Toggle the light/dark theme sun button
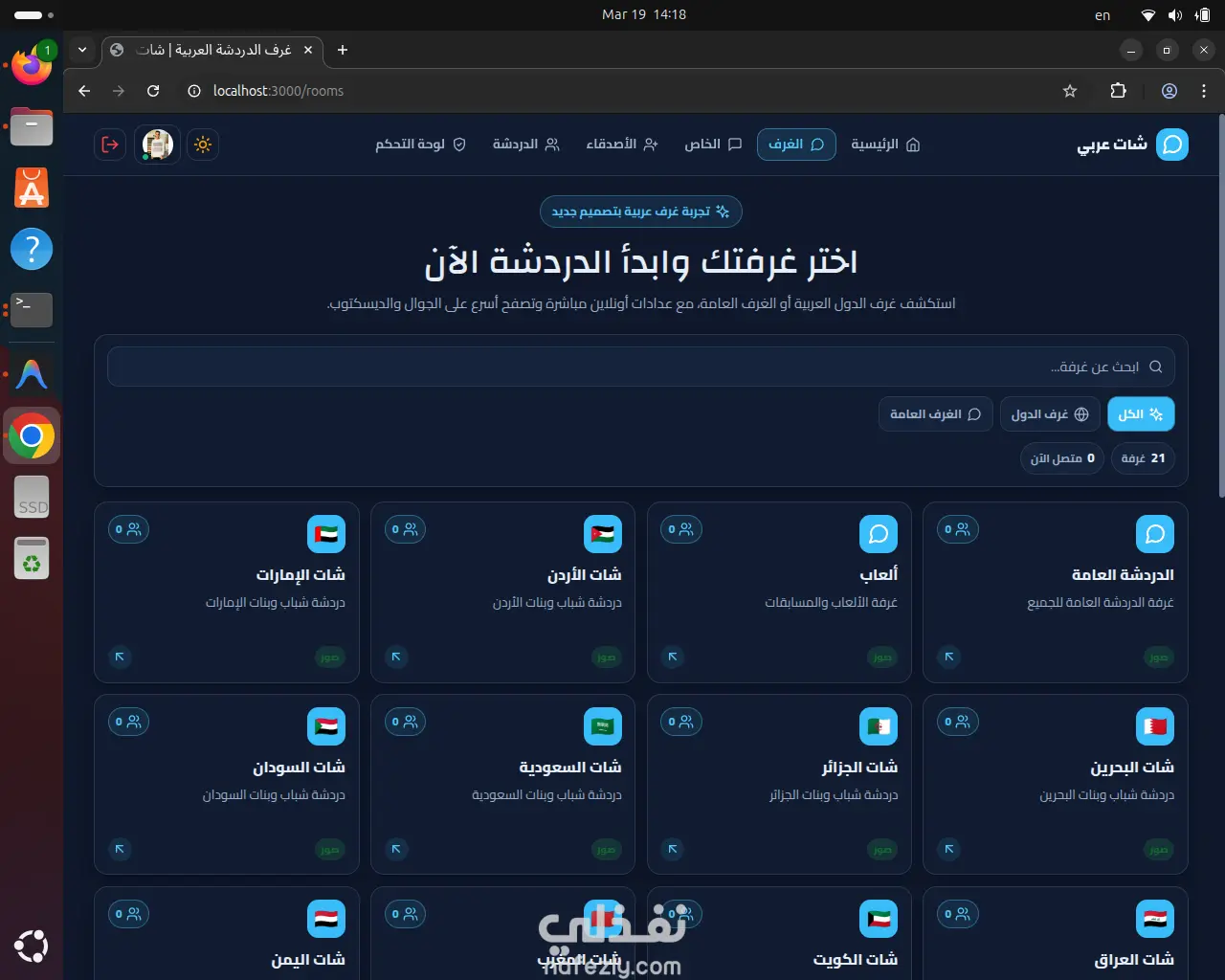The image size is (1225, 980). tap(203, 145)
